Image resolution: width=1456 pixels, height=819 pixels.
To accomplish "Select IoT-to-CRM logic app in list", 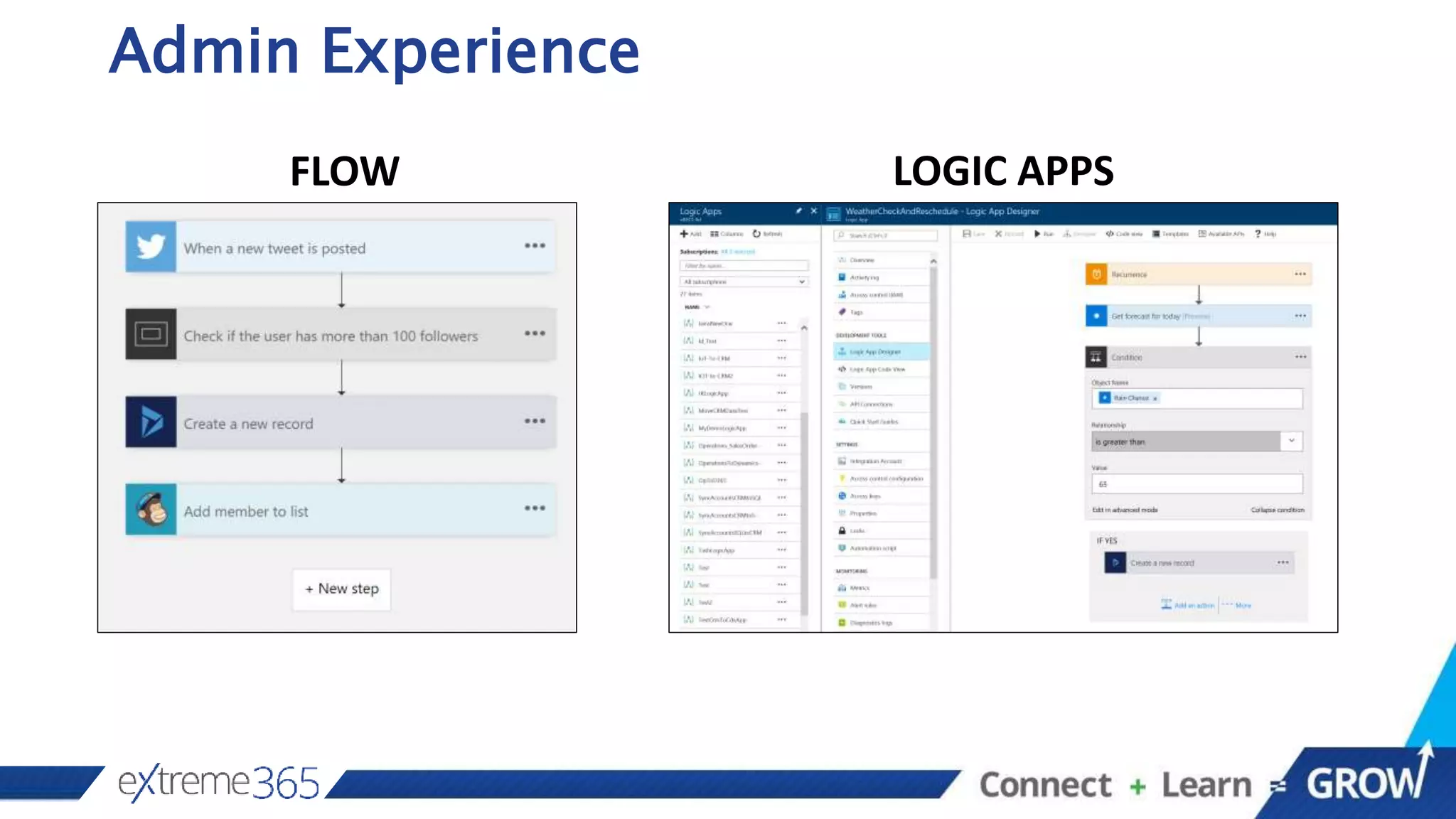I will [x=714, y=358].
